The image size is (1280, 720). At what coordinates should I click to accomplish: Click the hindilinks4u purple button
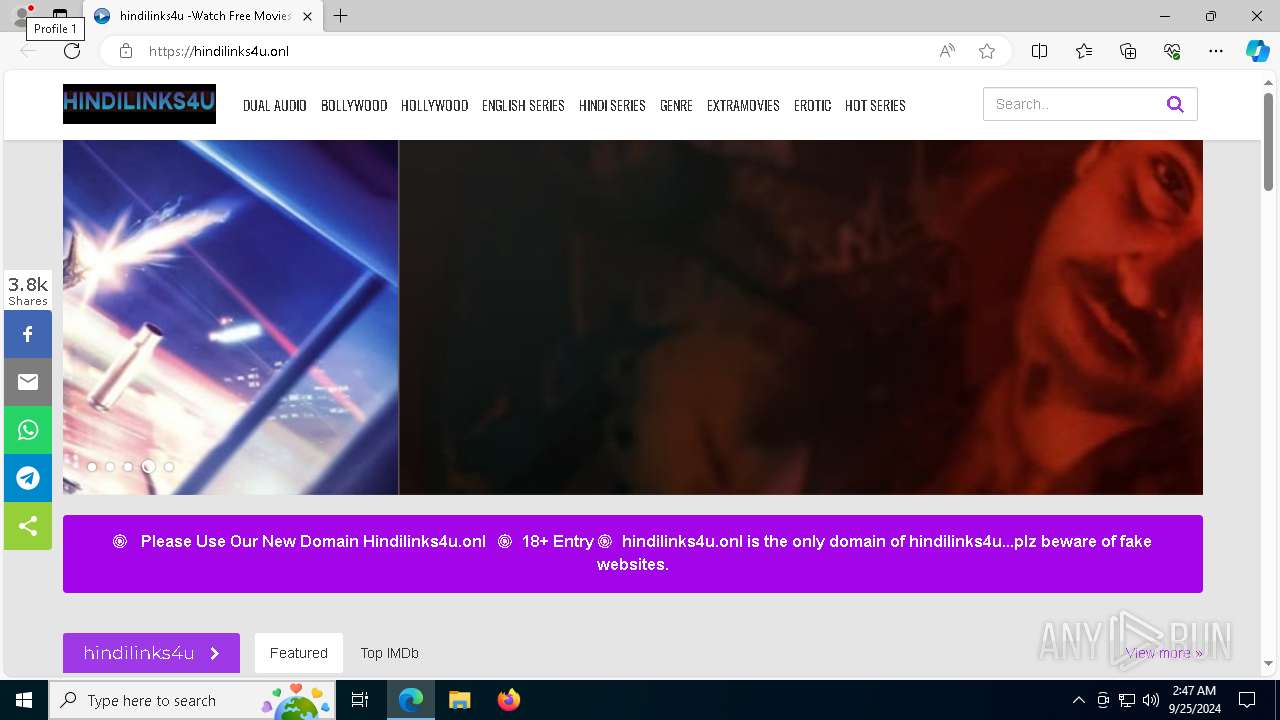151,653
